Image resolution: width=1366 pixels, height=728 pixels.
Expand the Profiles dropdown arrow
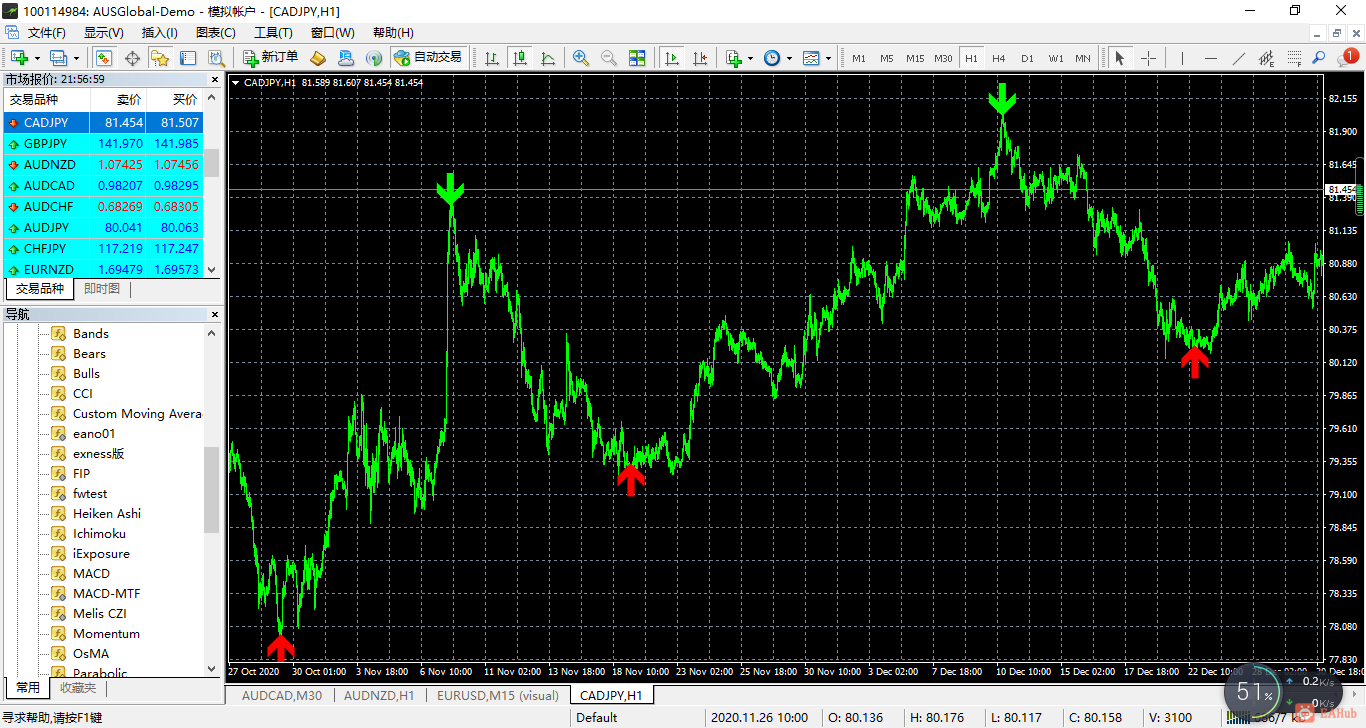click(75, 58)
